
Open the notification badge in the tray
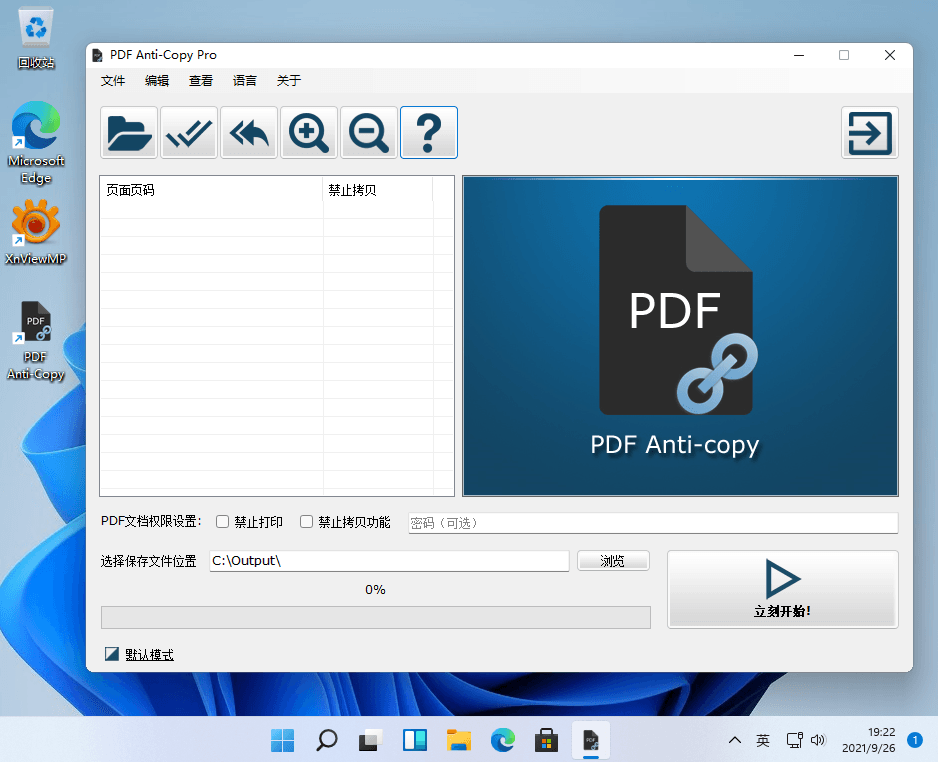tap(915, 740)
